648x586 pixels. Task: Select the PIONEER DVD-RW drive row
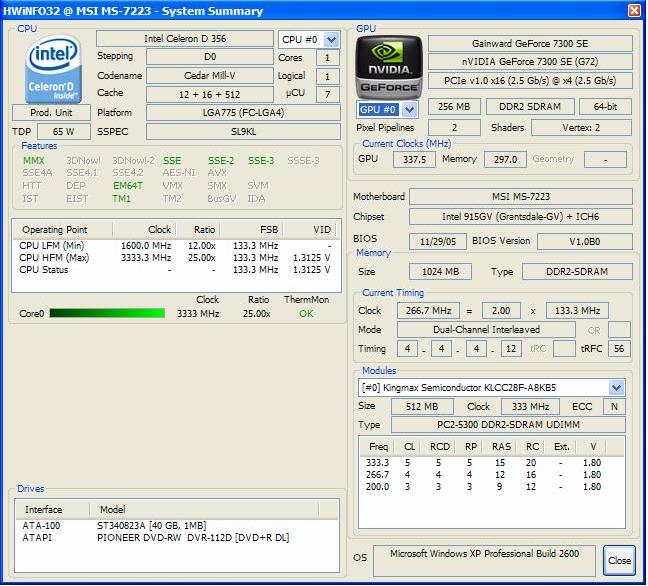pyautogui.click(x=176, y=538)
